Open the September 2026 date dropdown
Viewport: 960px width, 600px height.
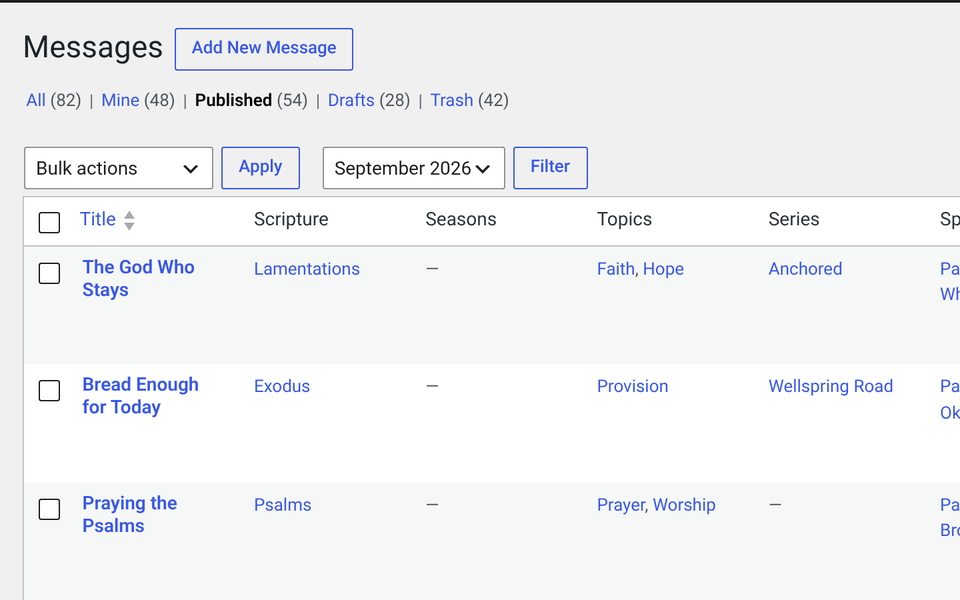click(413, 168)
